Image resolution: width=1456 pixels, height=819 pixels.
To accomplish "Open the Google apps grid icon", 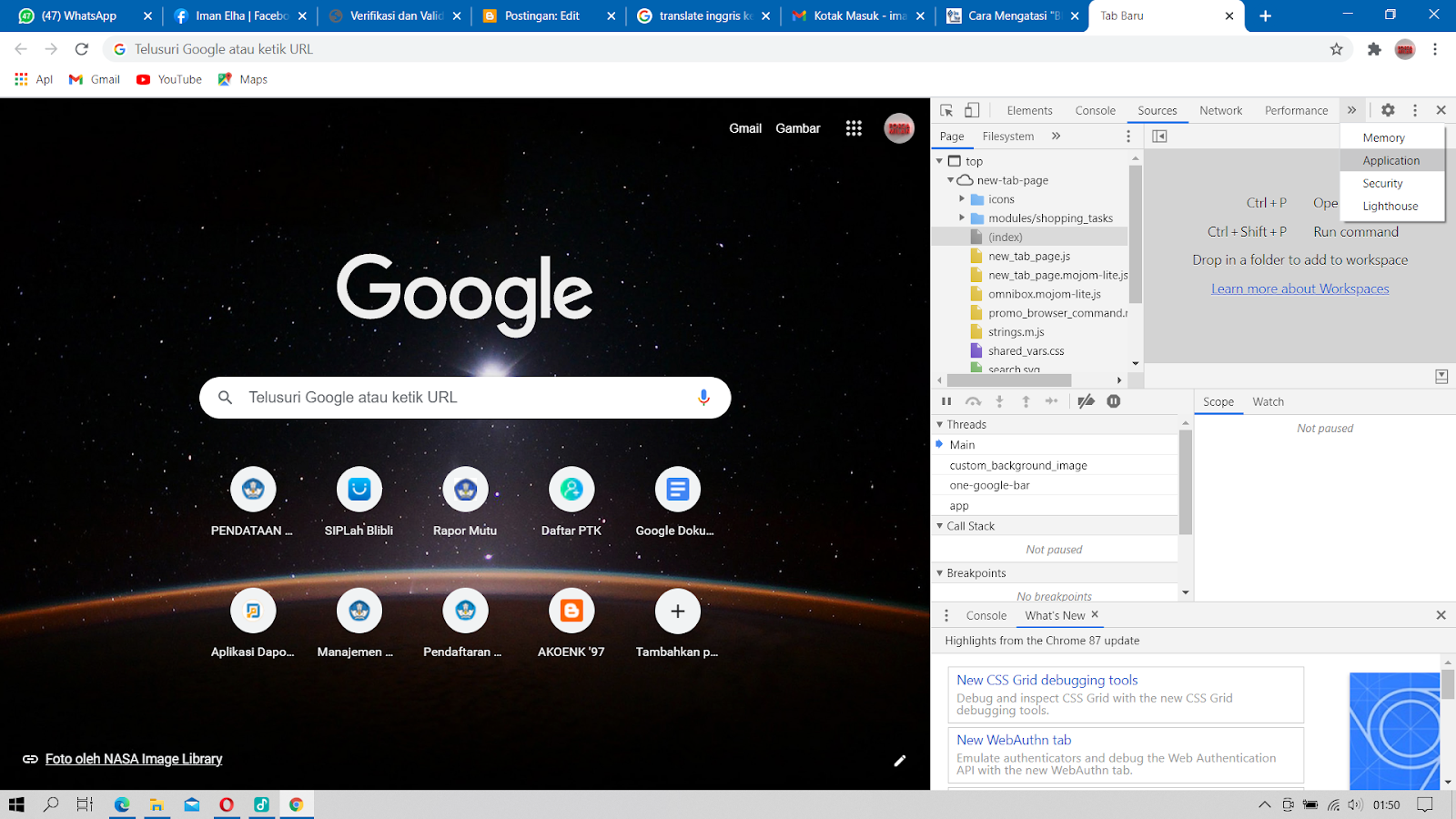I will coord(854,128).
